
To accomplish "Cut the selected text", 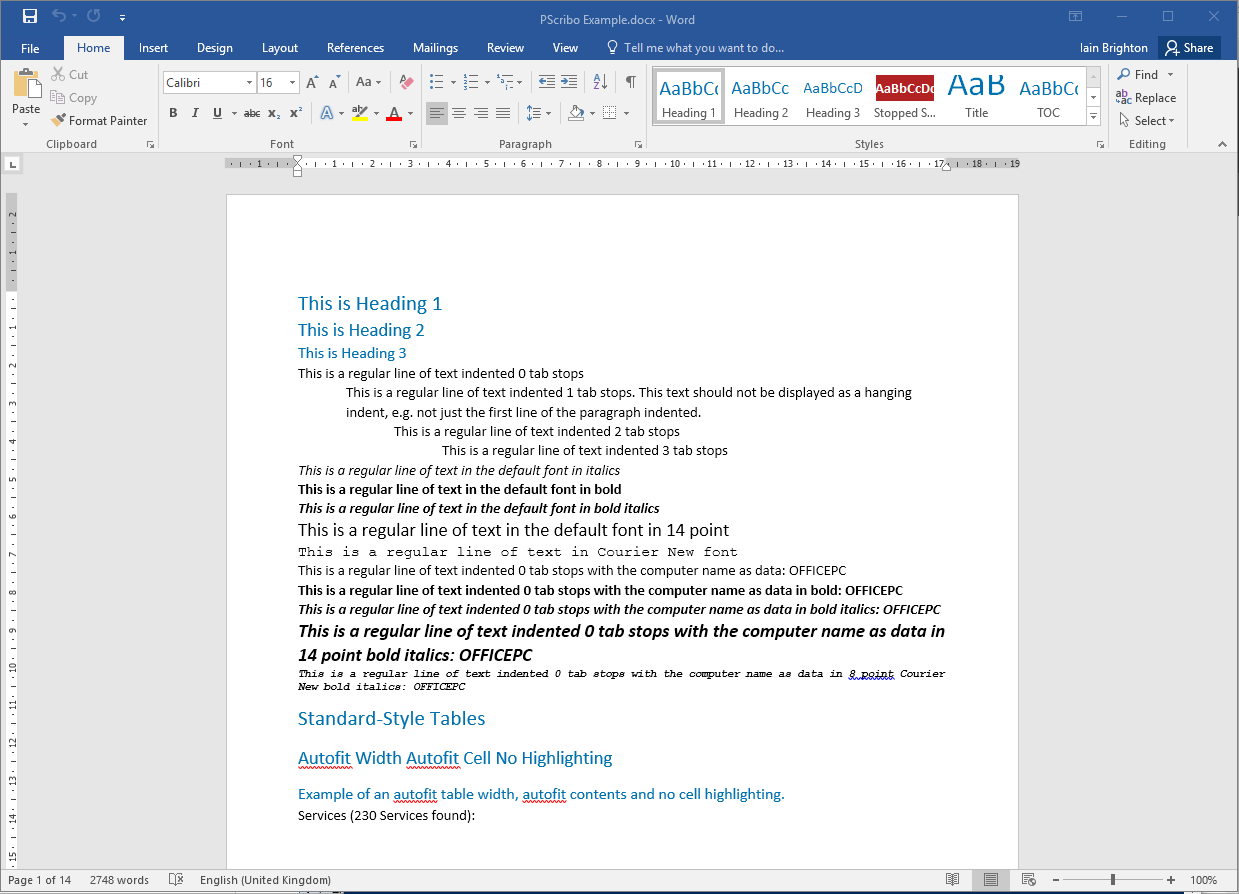I will click(x=69, y=75).
